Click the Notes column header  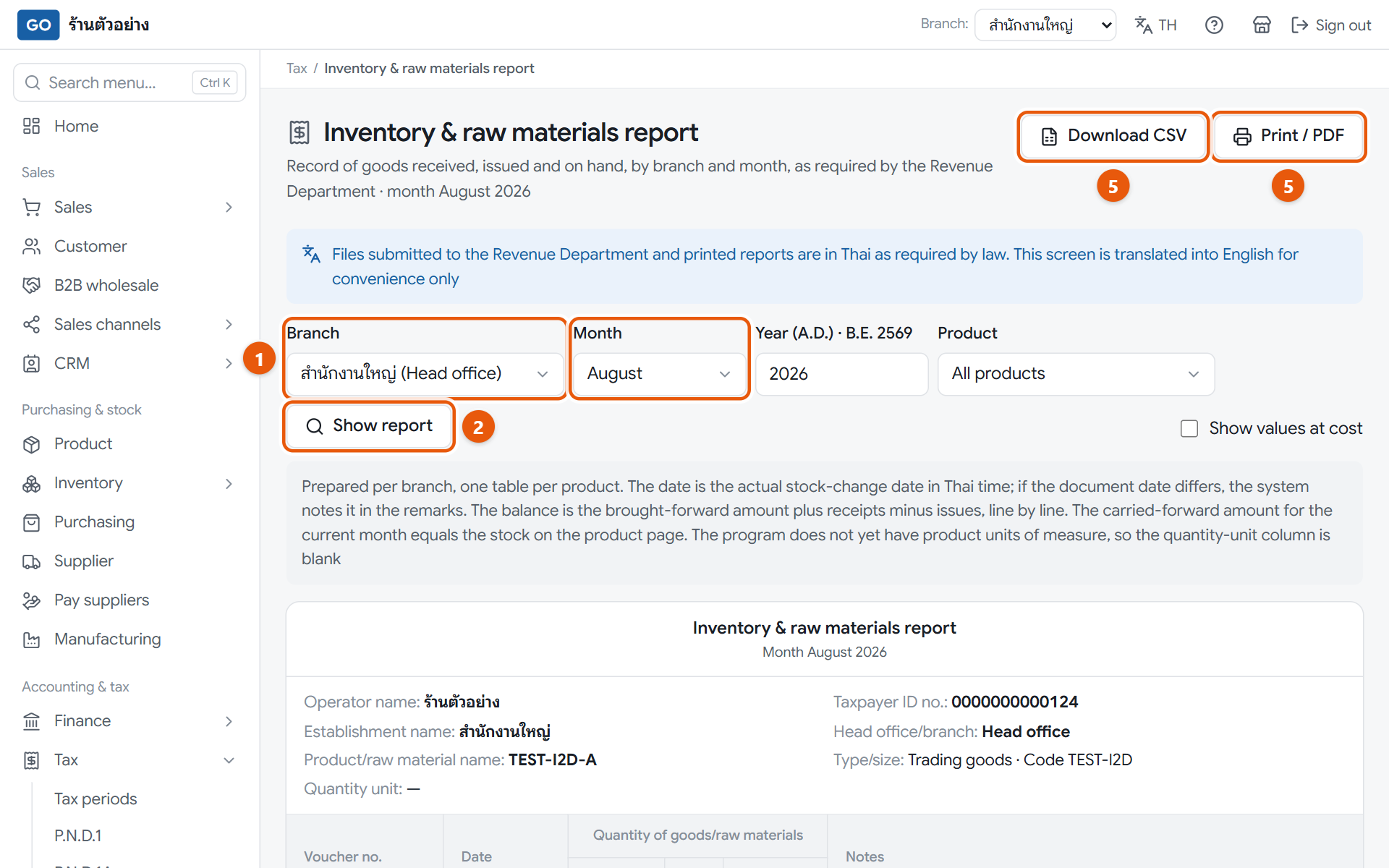(865, 856)
